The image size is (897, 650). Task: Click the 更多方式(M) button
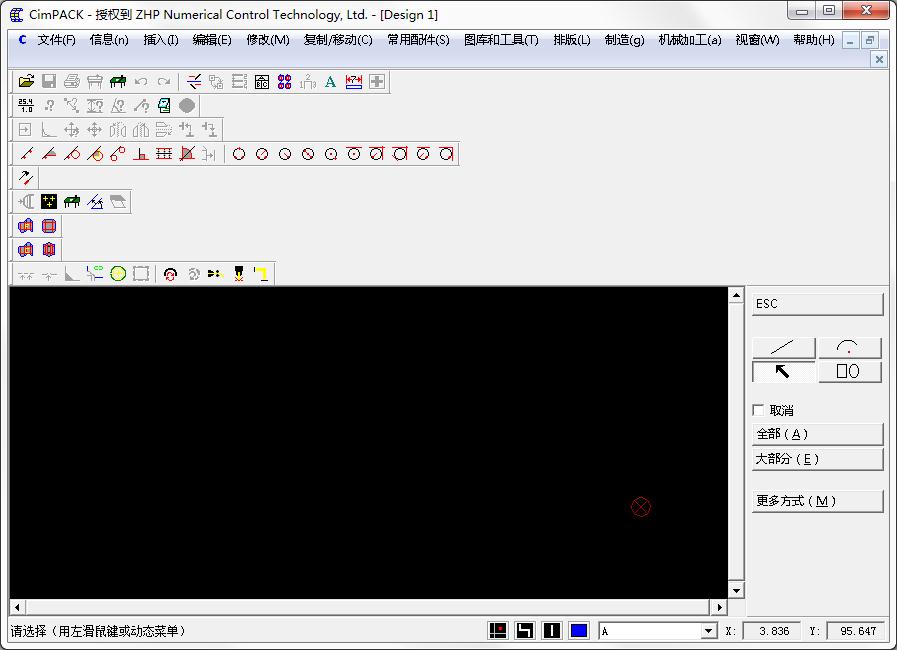[x=817, y=501]
